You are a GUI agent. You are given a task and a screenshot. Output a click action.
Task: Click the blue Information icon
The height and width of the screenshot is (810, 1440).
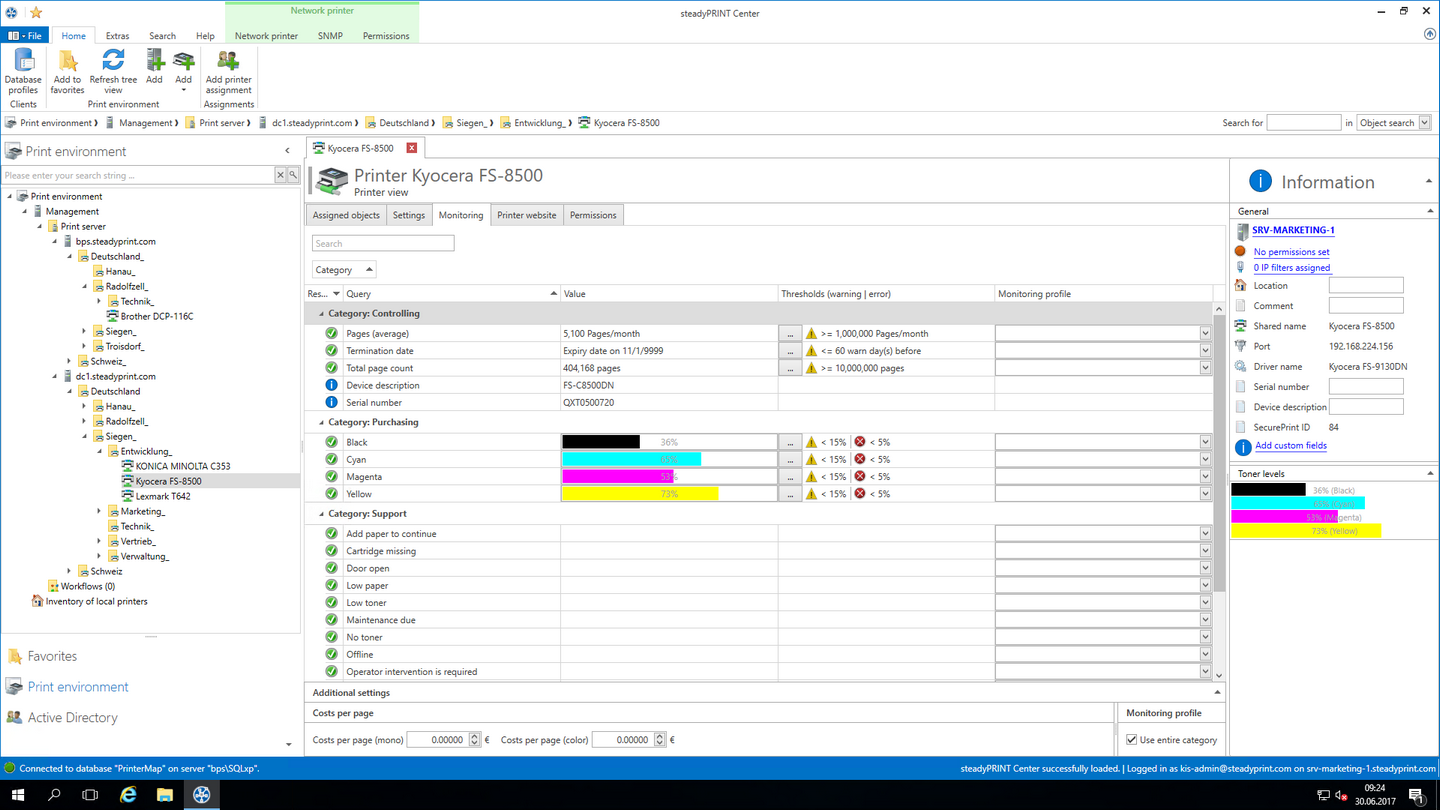coord(1260,181)
